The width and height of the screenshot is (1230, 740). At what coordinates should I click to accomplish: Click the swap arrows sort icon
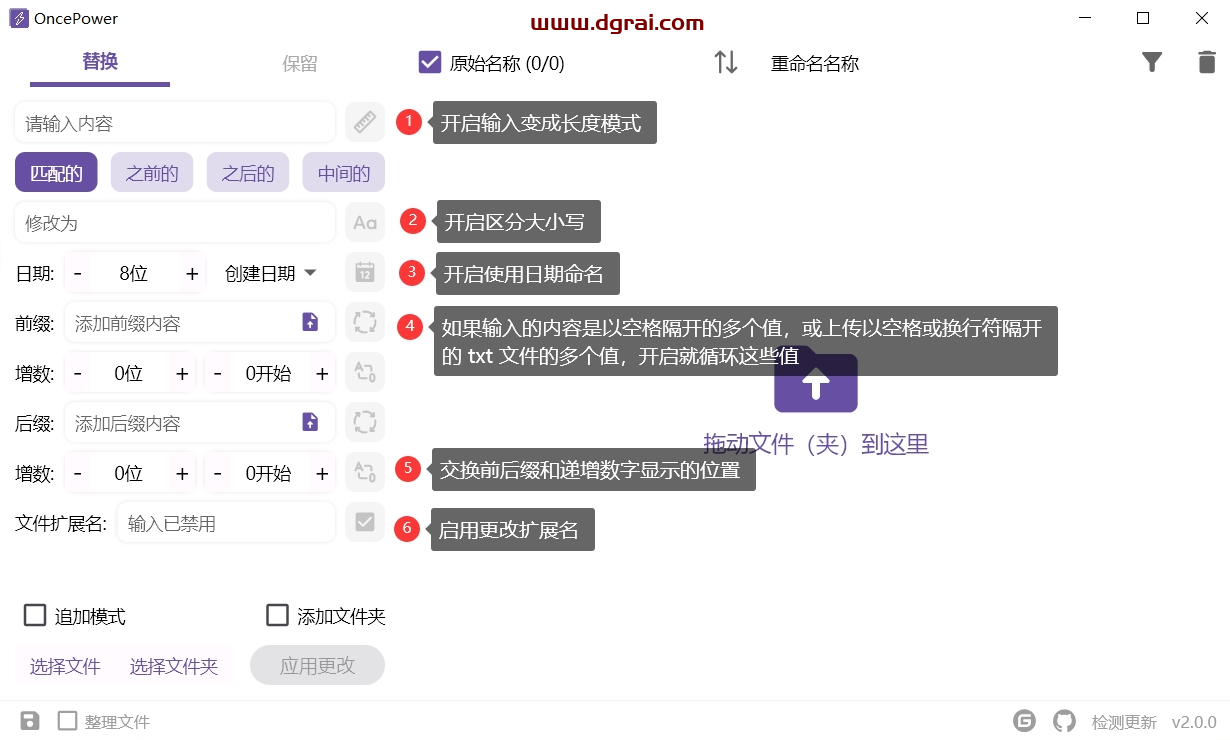(x=726, y=62)
